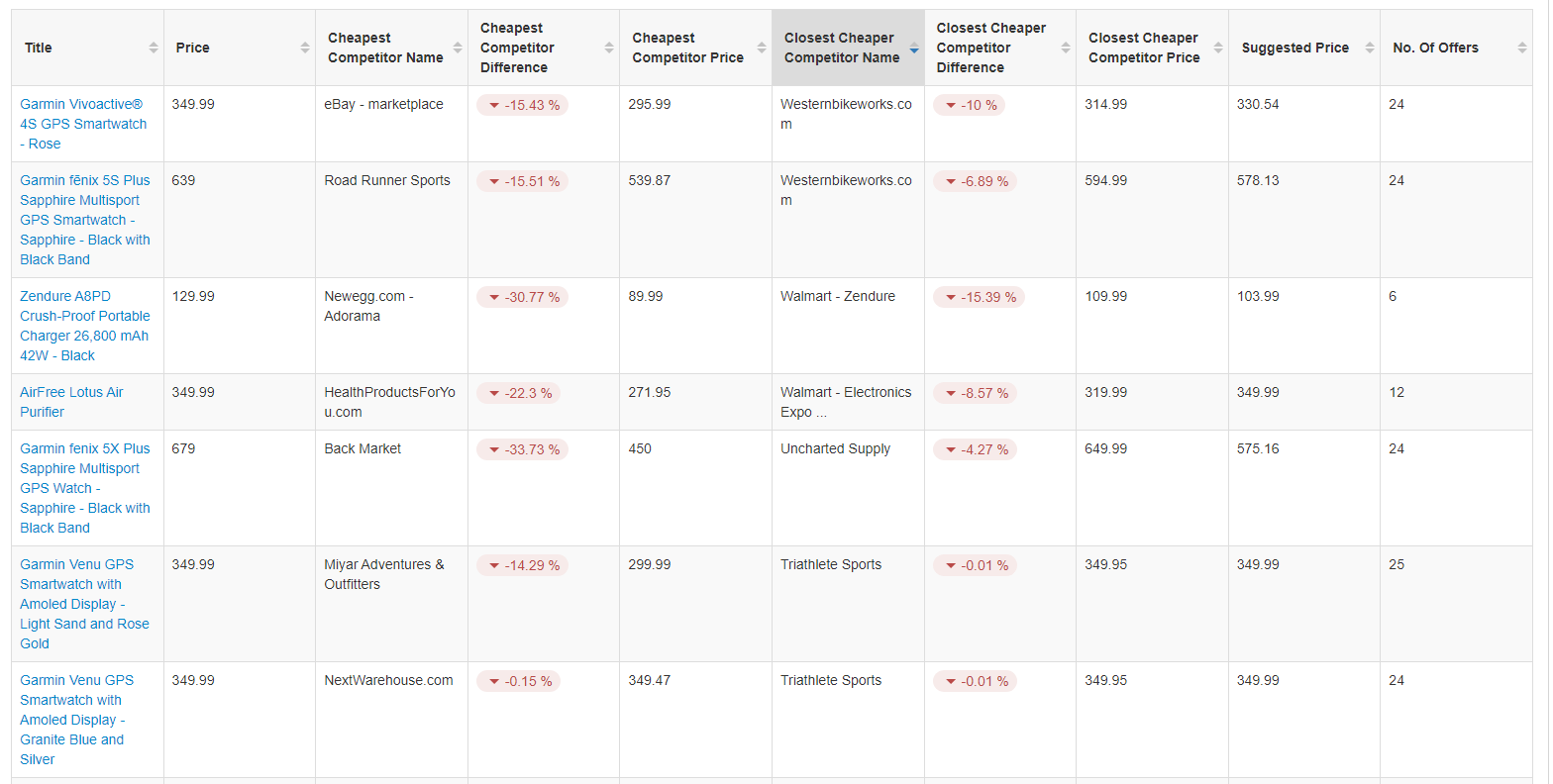
Task: Open Zendure A8PD Portable Charger product link
Action: [x=84, y=326]
